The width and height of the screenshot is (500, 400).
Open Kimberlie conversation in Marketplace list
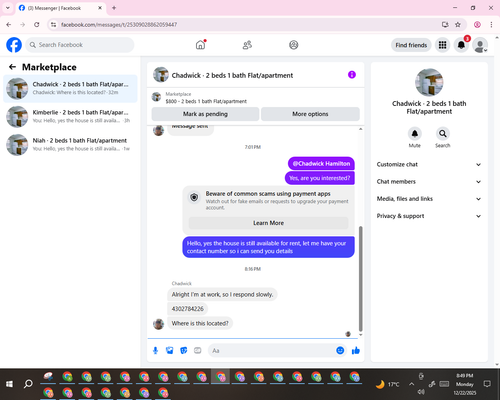point(70,117)
